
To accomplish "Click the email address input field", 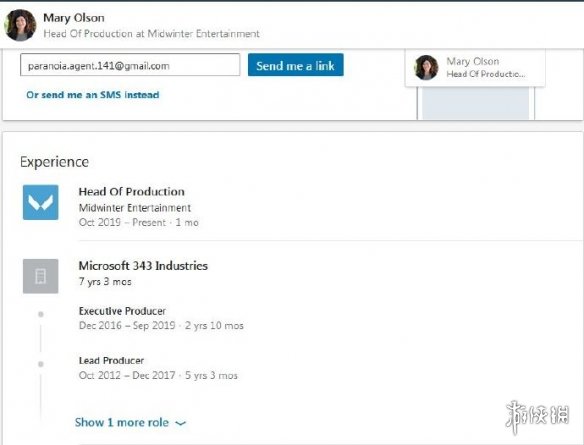I will [130, 65].
